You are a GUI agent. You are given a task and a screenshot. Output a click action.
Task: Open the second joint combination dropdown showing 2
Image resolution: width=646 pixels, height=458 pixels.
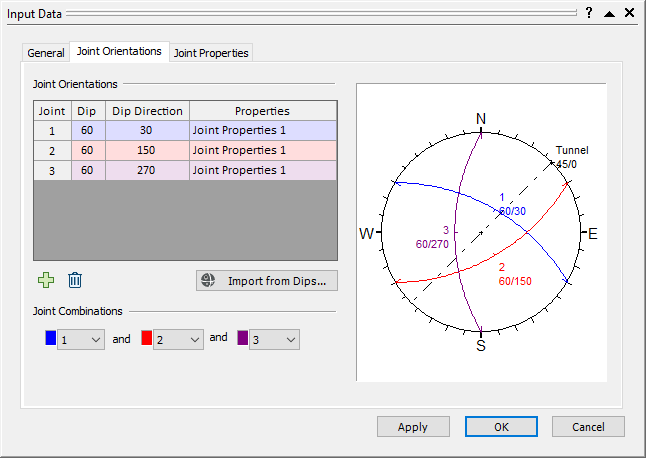[x=178, y=339]
